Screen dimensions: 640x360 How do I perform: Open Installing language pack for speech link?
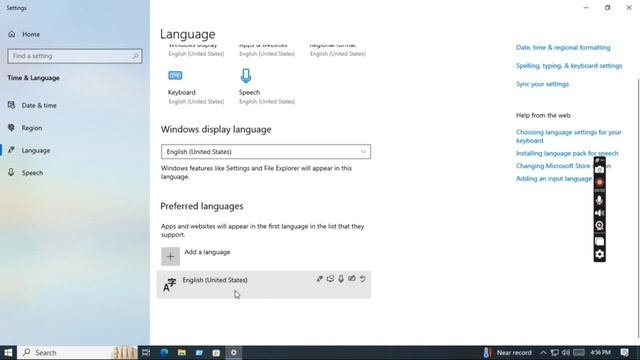click(x=567, y=153)
